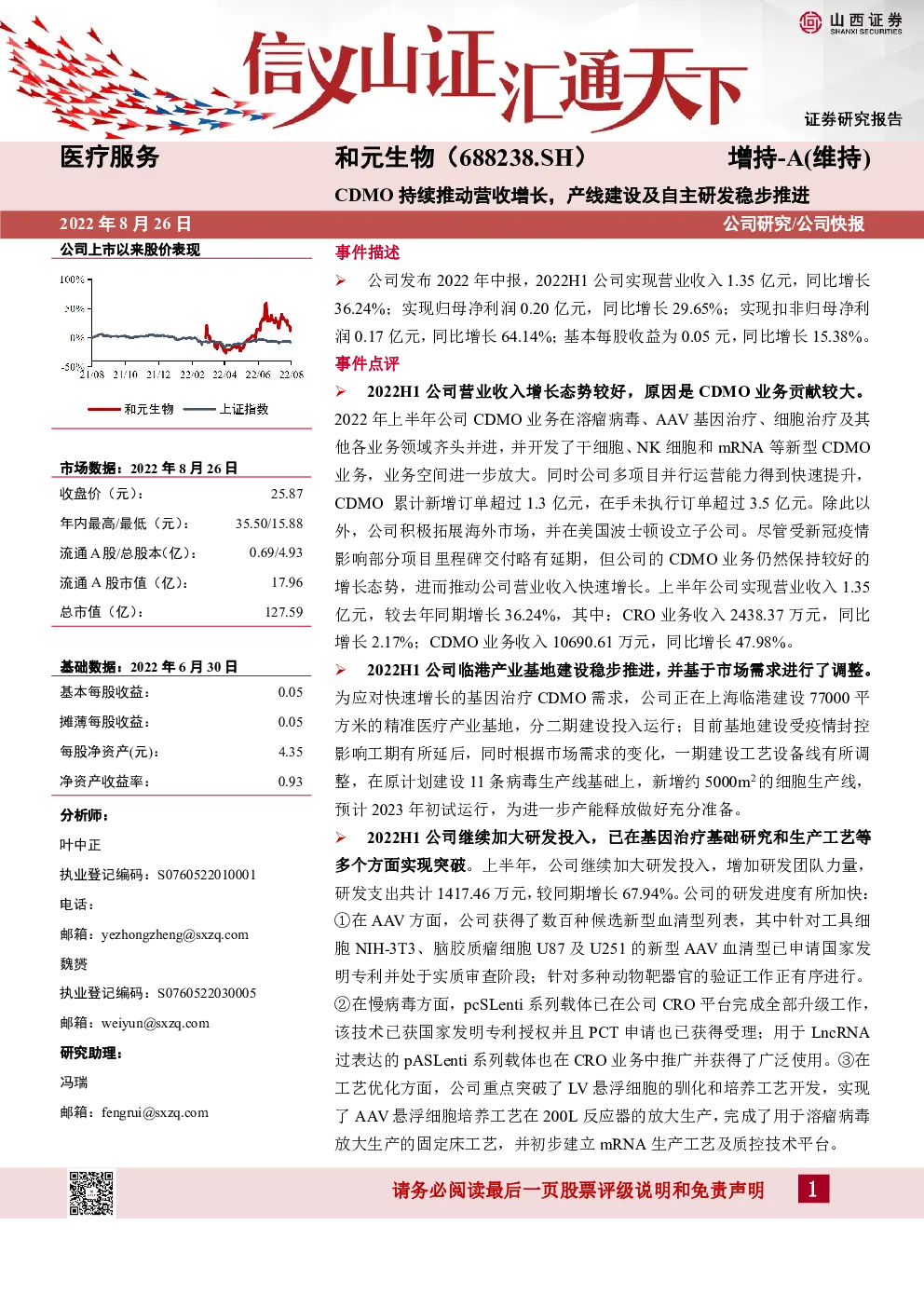This screenshot has height=1307, width=924.
Task: Click the 市场数据 heading
Action: pos(148,468)
